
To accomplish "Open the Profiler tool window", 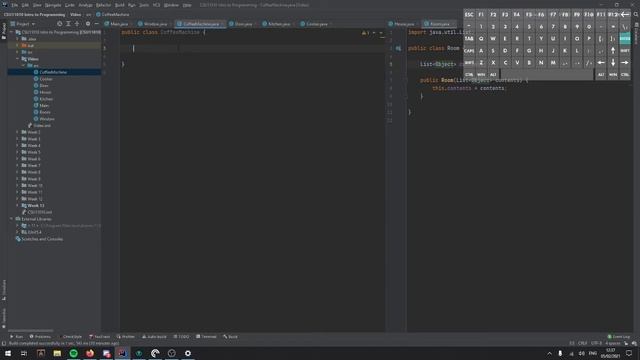I will click(x=126, y=337).
